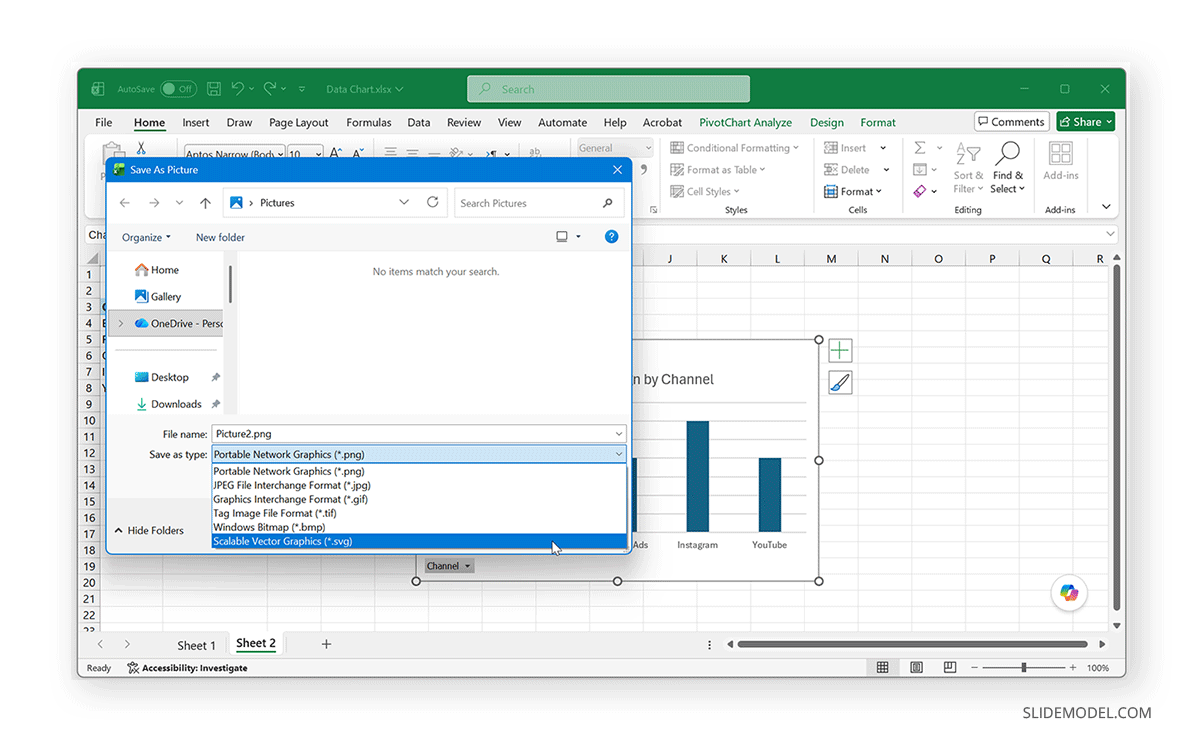This screenshot has width=1200, height=743.
Task: Open the change view dropdown in dialog
Action: [578, 237]
